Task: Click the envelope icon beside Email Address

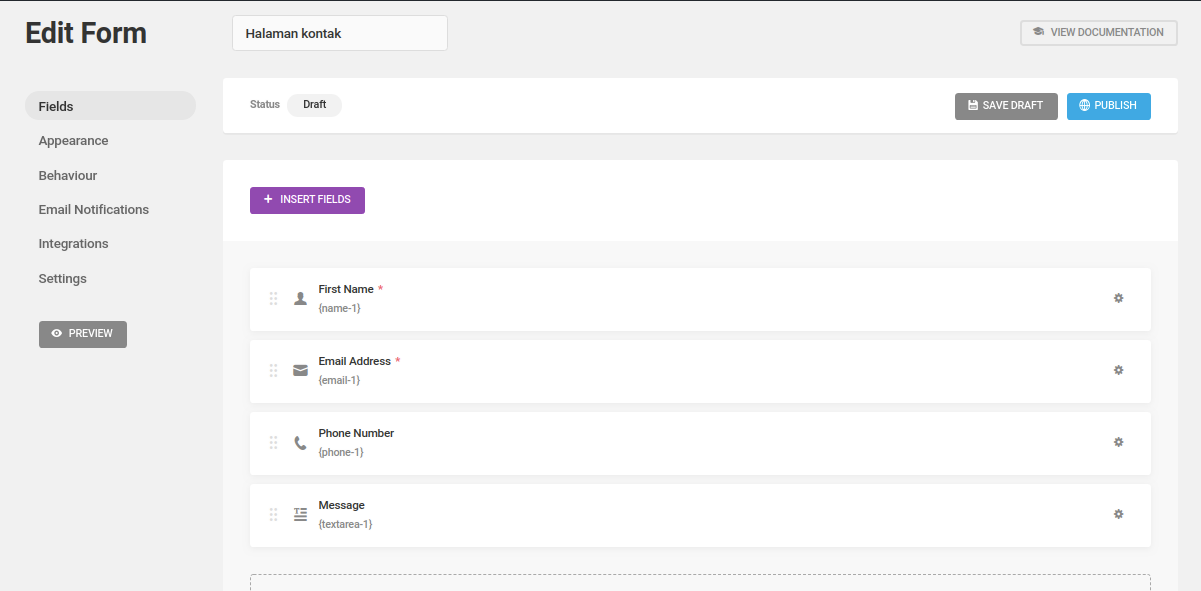Action: 300,370
